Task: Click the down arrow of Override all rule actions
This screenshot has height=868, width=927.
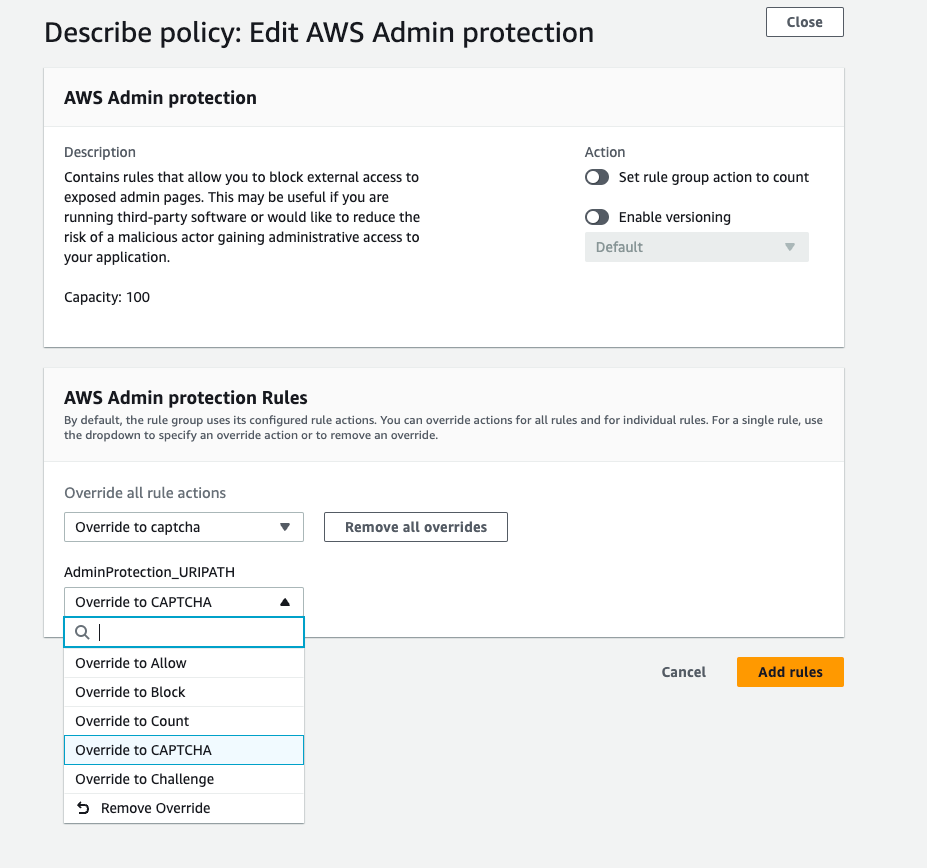Action: pyautogui.click(x=285, y=527)
